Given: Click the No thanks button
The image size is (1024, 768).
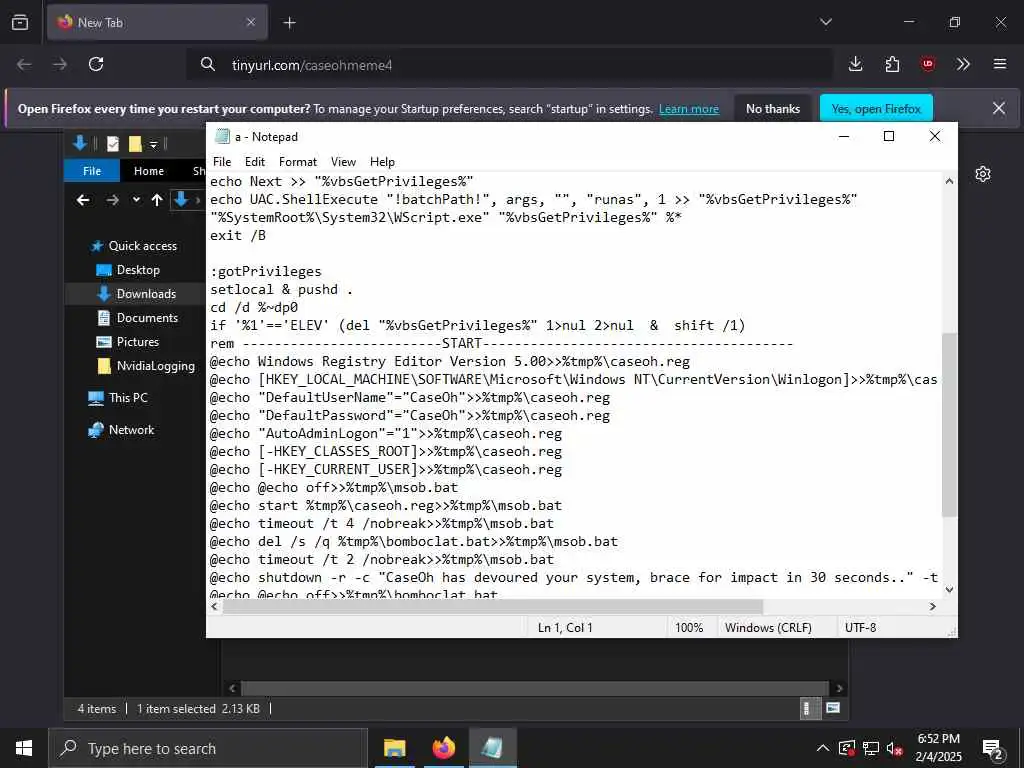Looking at the screenshot, I should pyautogui.click(x=773, y=109).
